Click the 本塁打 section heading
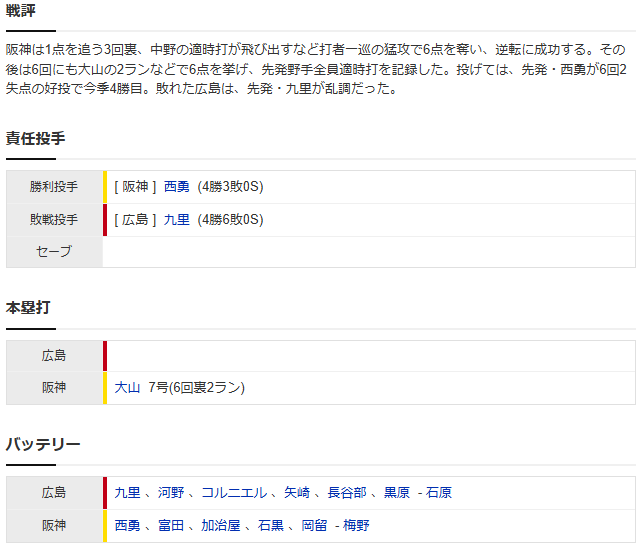Image resolution: width=640 pixels, height=546 pixels. (28, 308)
